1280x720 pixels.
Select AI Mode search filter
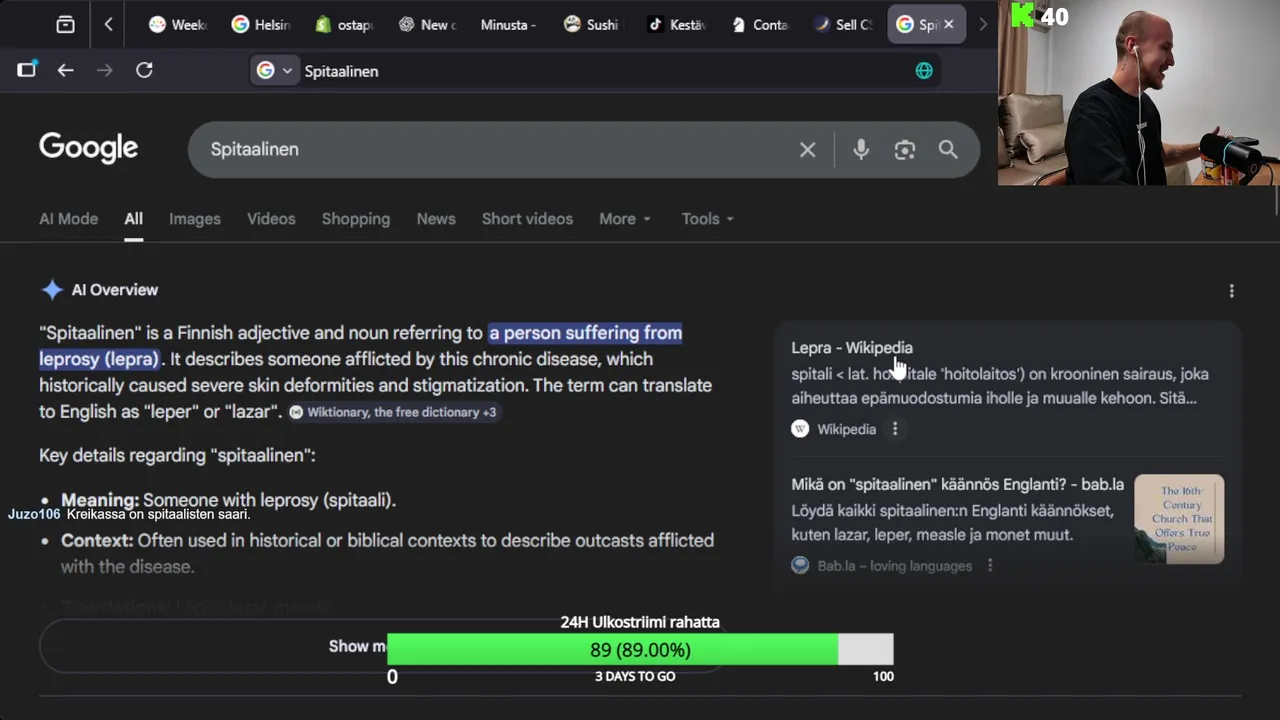(68, 219)
